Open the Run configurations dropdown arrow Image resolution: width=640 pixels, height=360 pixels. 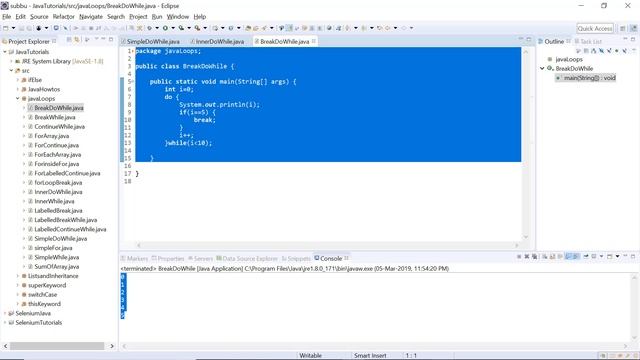173,28
